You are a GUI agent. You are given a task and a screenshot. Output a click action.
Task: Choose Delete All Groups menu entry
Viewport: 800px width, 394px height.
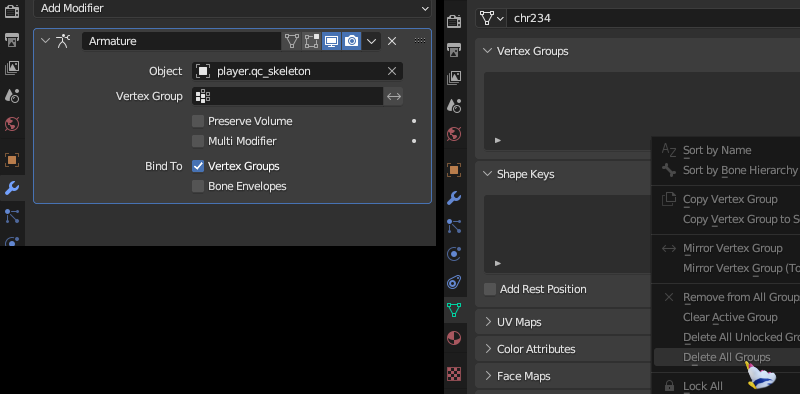(727, 357)
